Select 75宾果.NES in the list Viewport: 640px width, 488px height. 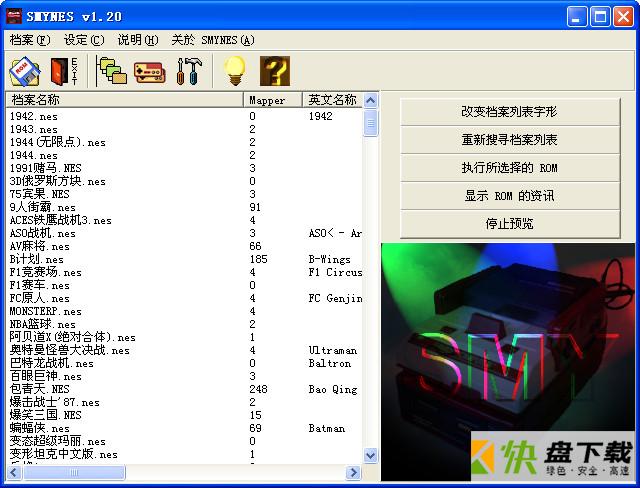click(x=40, y=194)
